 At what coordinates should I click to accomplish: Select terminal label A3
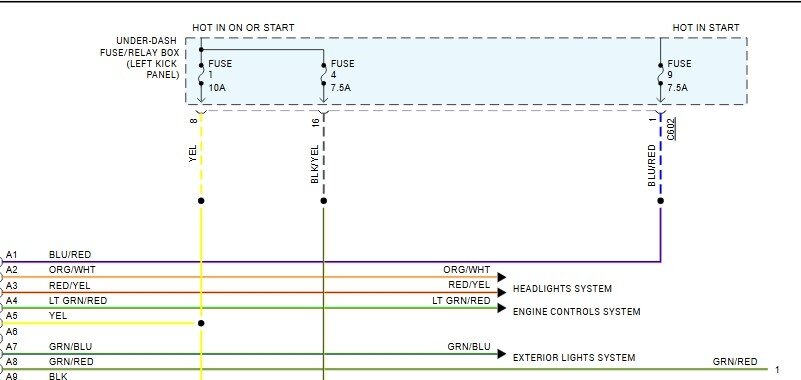pyautogui.click(x=11, y=286)
